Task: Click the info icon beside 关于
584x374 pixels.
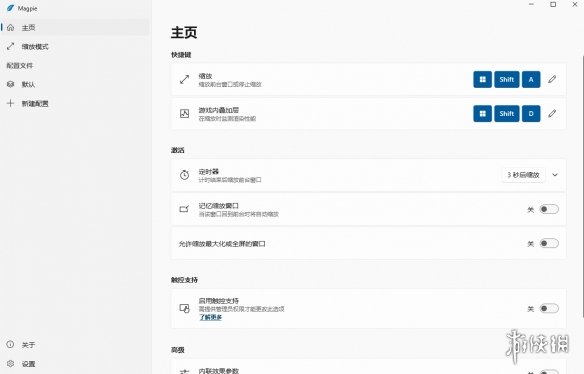Action: (10, 345)
